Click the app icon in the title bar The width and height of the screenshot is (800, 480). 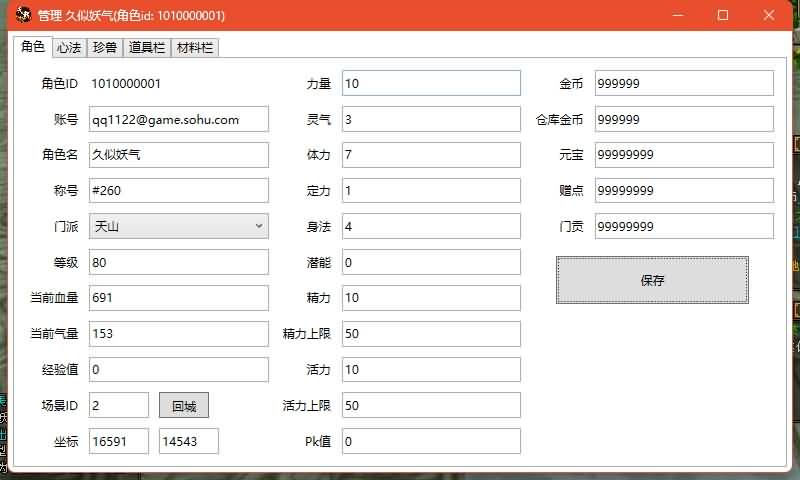pos(23,15)
